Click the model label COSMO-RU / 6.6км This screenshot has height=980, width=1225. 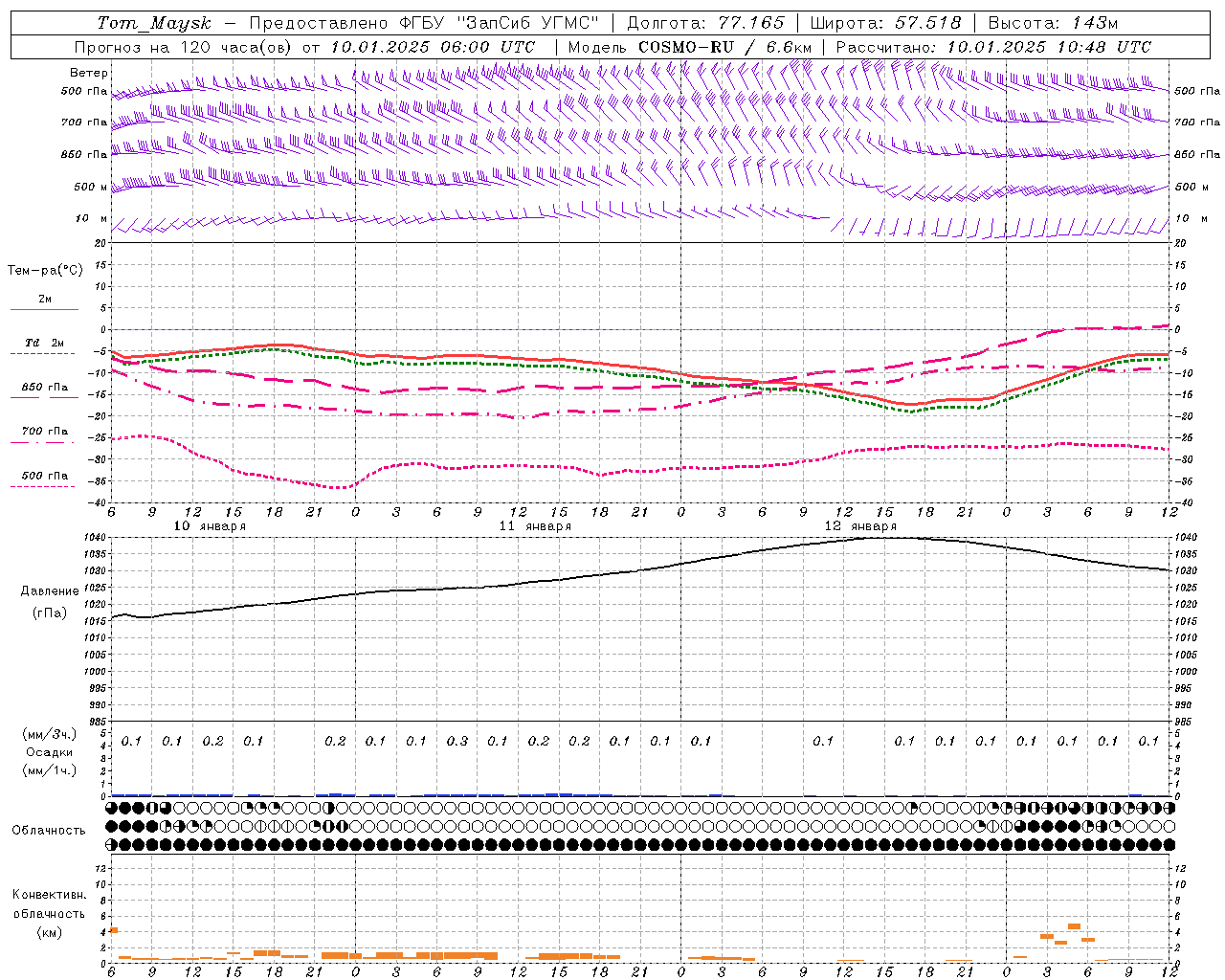(725, 47)
